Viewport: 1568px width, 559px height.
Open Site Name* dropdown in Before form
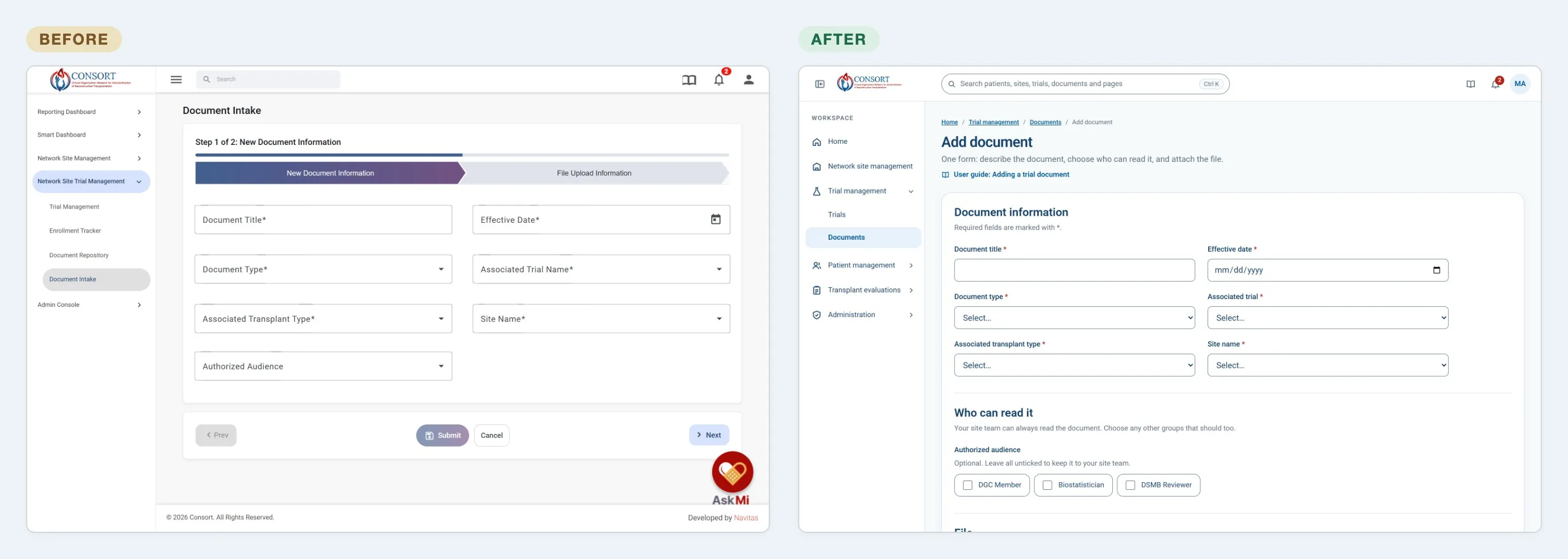click(x=602, y=319)
